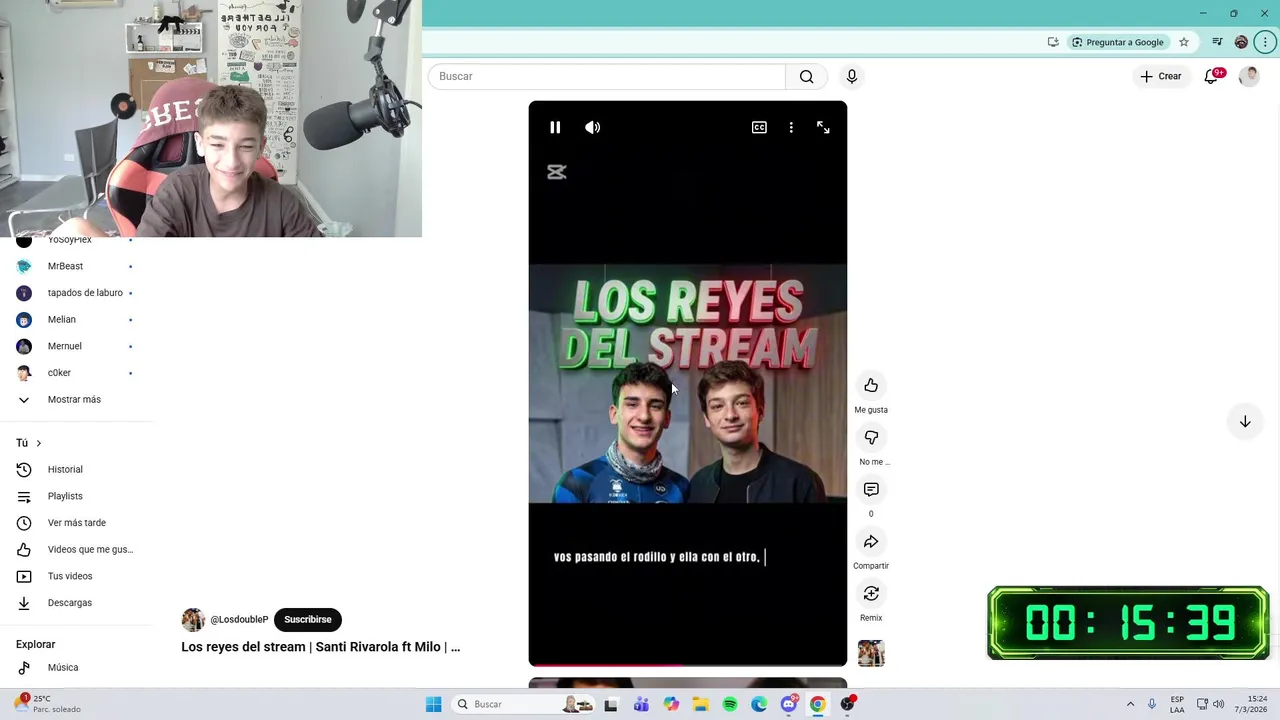Open Microsoft Edge from the taskbar
This screenshot has height=720, width=1280.
(x=759, y=704)
